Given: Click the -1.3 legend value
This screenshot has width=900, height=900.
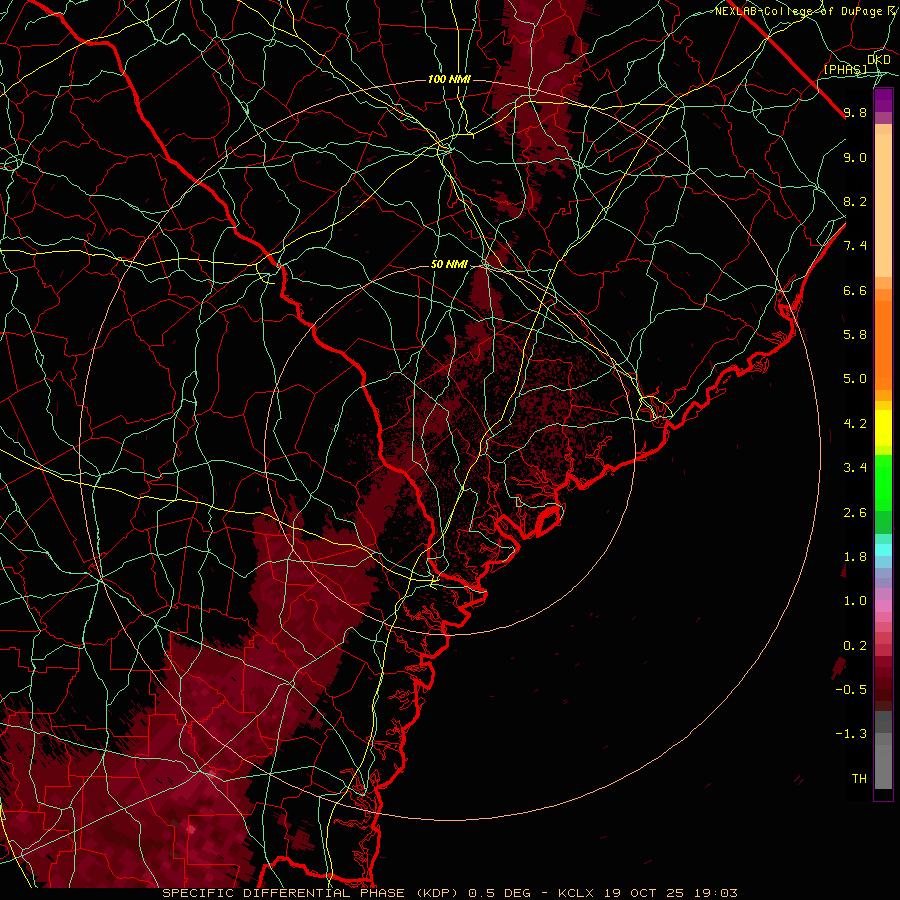Looking at the screenshot, I should pos(851,734).
